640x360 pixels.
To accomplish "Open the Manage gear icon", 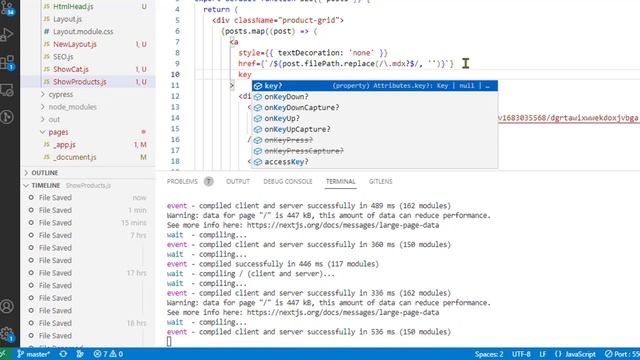I will (7, 334).
